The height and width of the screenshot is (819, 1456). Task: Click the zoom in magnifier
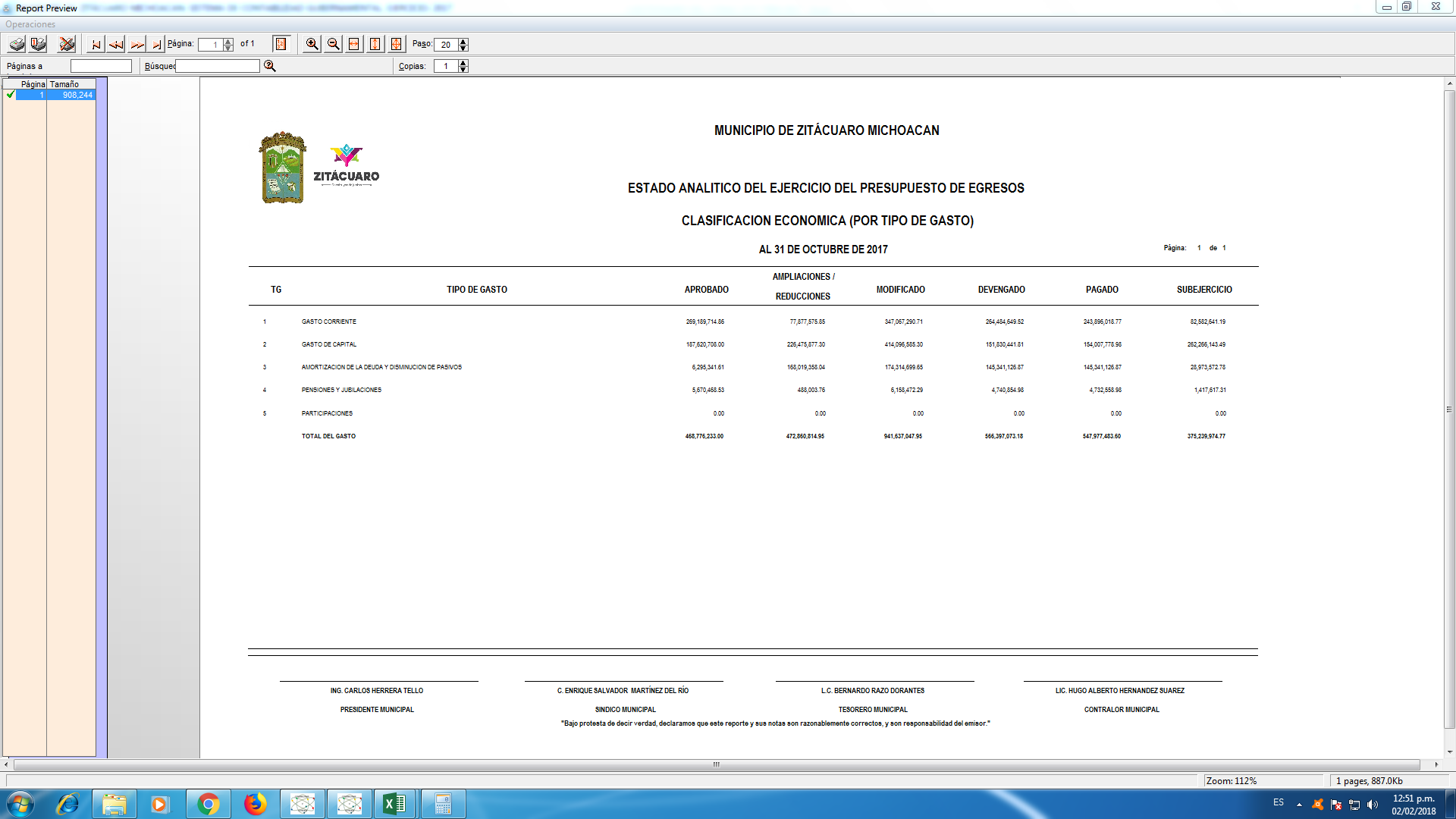[312, 44]
